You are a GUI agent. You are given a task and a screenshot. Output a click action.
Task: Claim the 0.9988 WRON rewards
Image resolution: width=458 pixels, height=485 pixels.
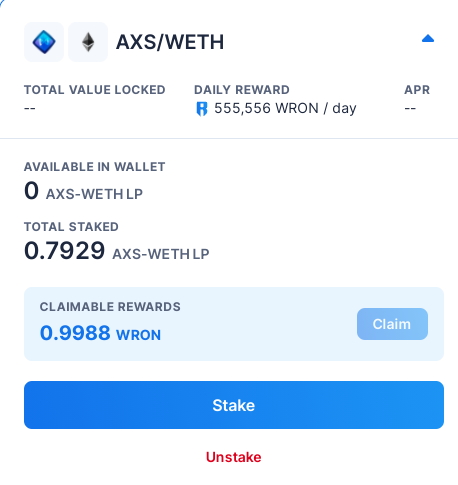coord(392,324)
